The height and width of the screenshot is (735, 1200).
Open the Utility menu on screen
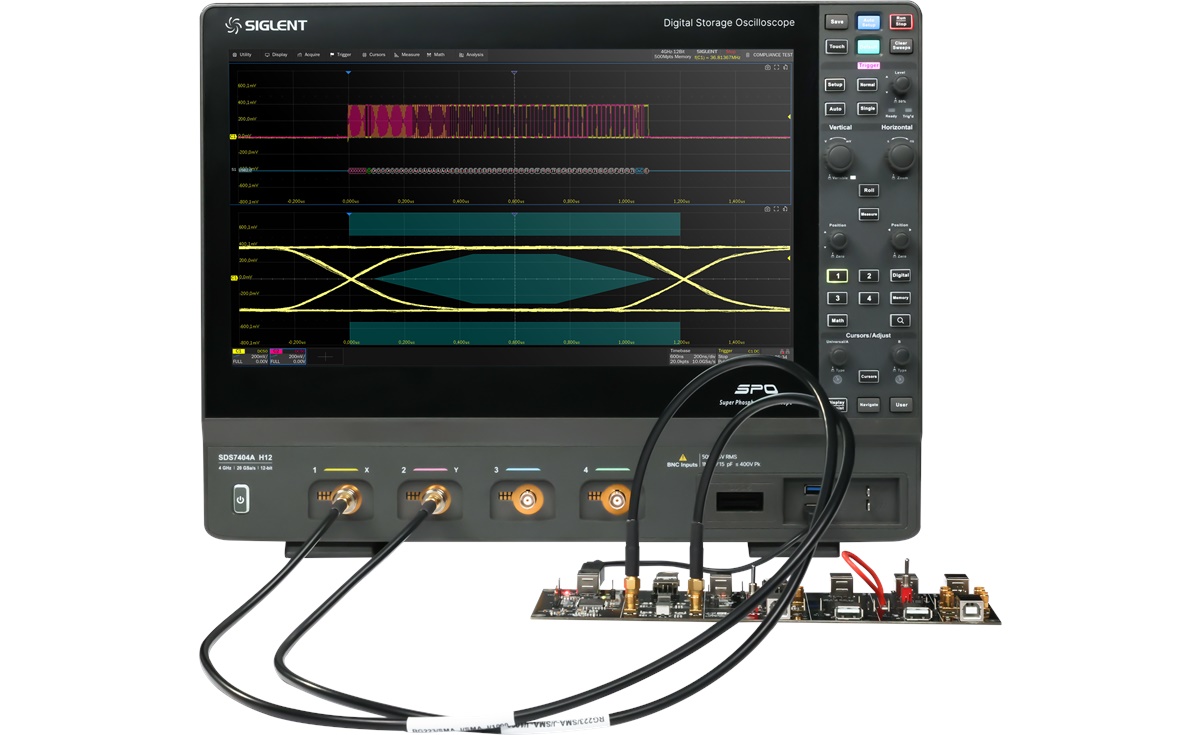[242, 55]
